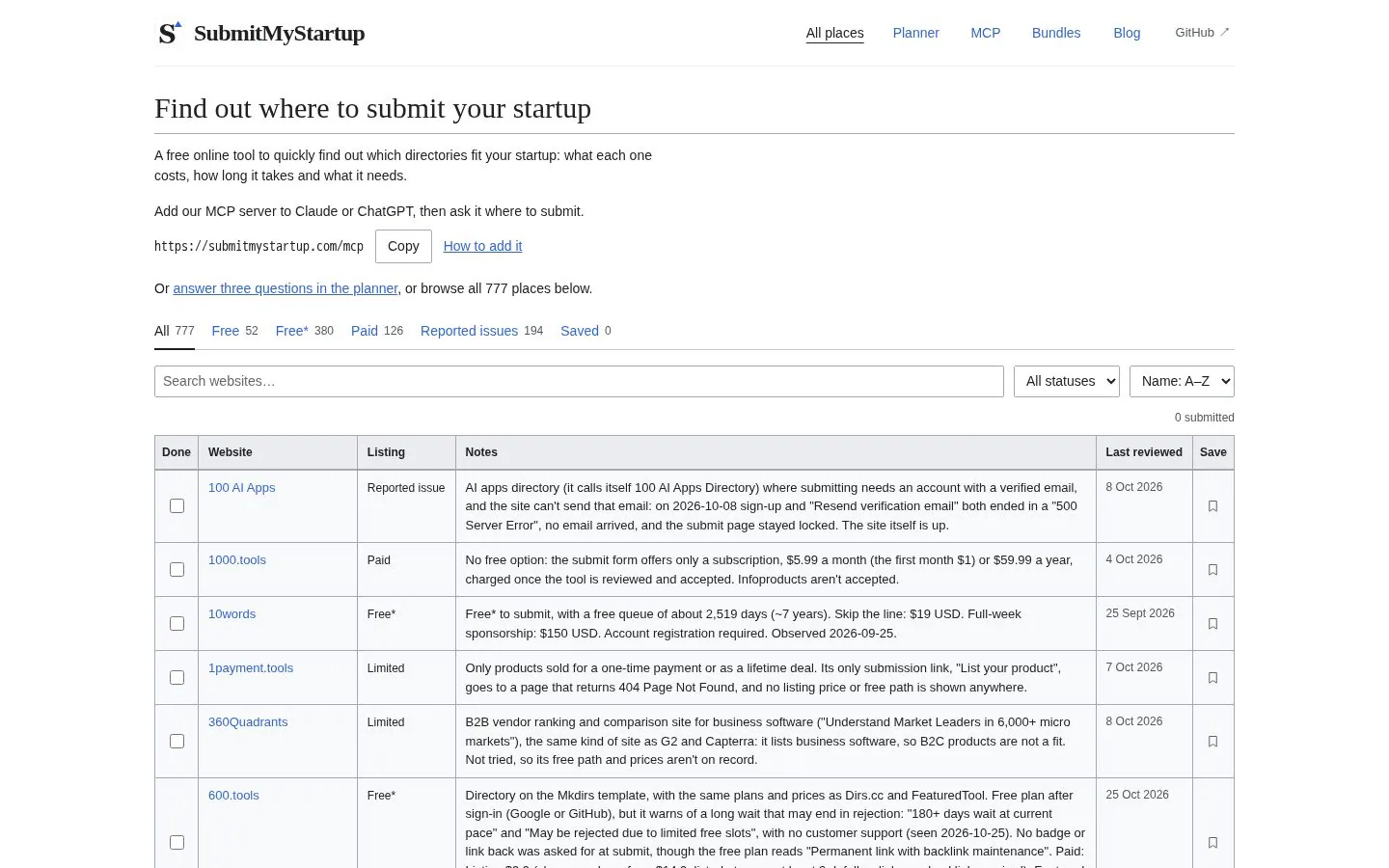Image resolution: width=1389 pixels, height=868 pixels.
Task: Save 1payment.tools using its bookmark icon
Action: [1212, 678]
